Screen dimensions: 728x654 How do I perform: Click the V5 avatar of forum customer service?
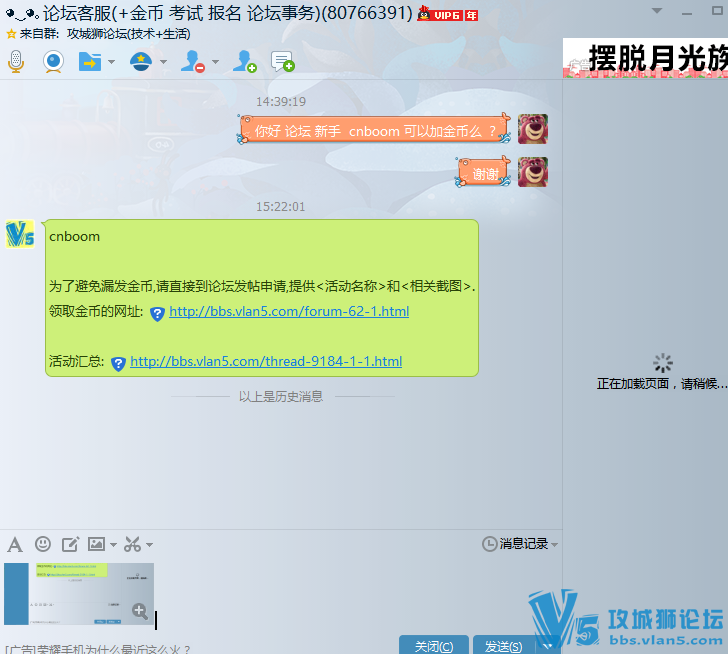[20, 234]
